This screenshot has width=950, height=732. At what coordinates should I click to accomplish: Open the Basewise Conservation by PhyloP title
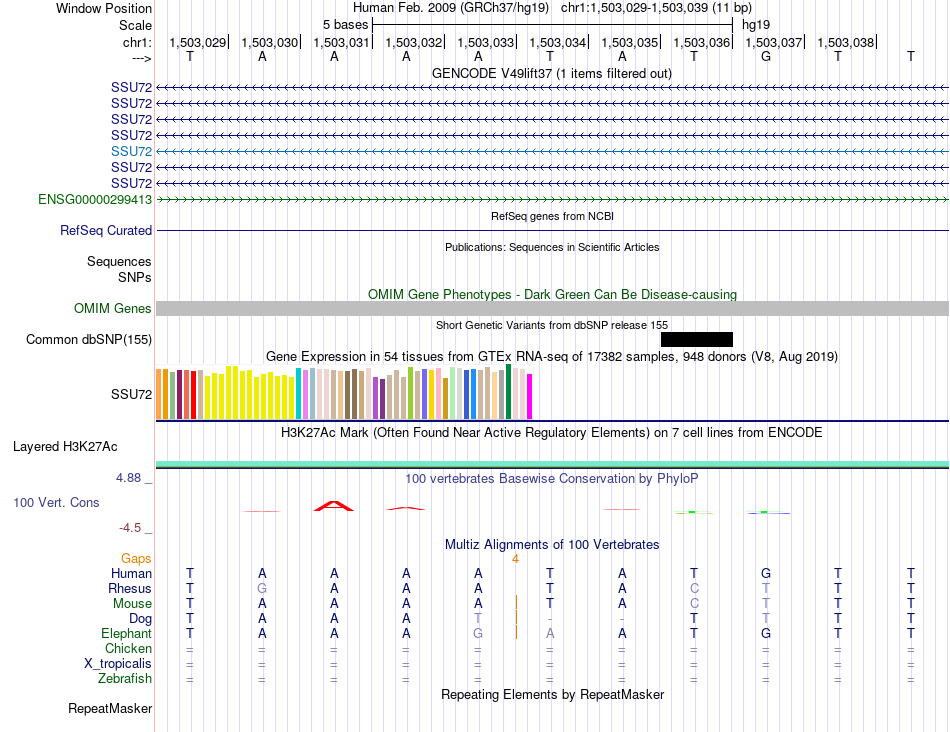point(552,479)
